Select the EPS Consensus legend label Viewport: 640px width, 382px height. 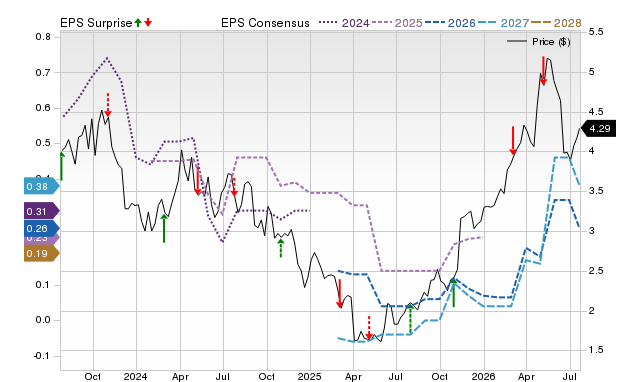pyautogui.click(x=265, y=23)
